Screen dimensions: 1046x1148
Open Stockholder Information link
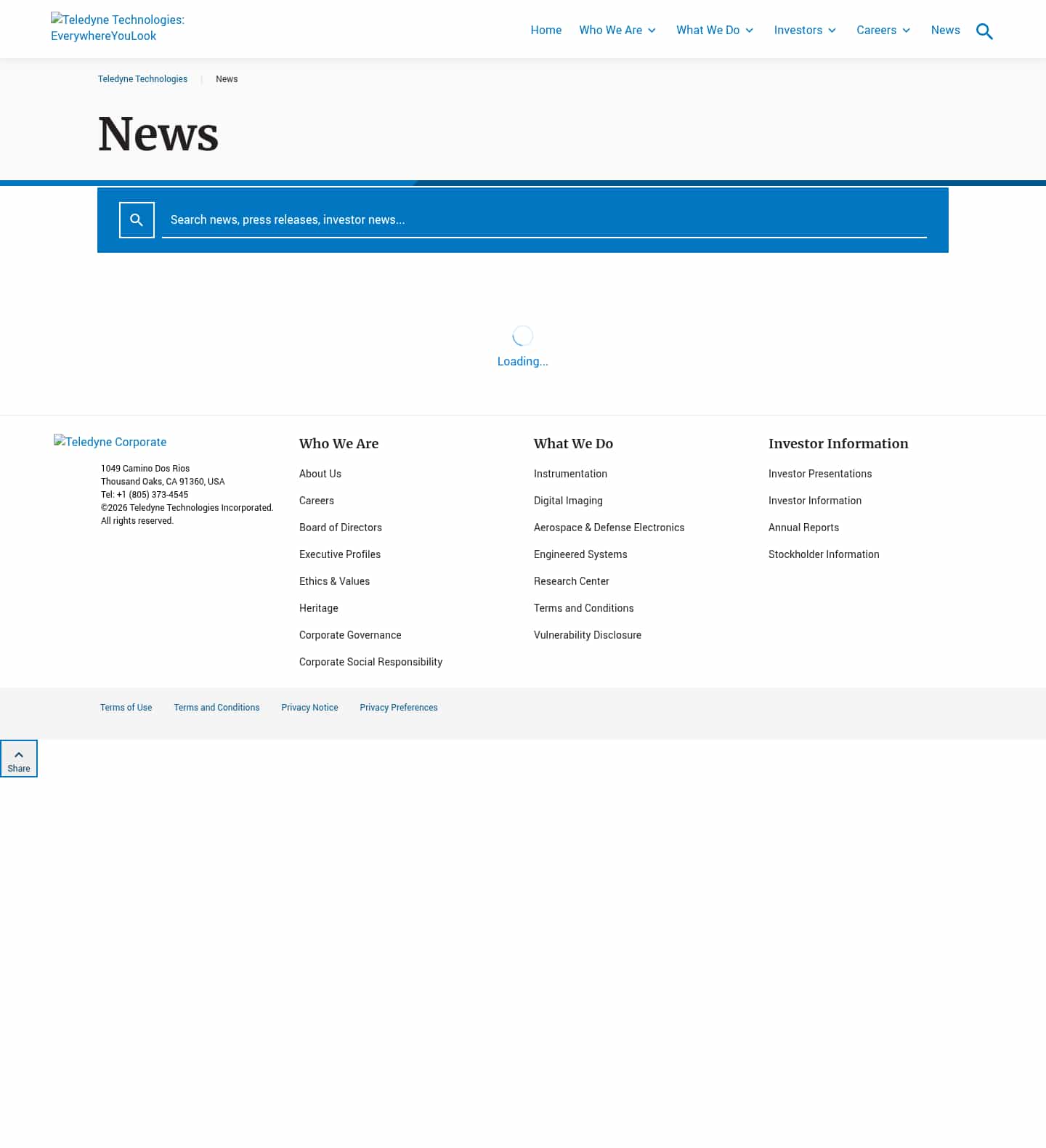point(824,554)
